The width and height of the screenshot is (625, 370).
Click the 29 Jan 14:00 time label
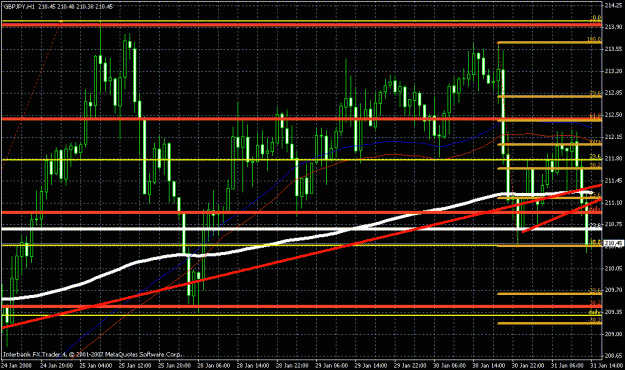coord(370,366)
